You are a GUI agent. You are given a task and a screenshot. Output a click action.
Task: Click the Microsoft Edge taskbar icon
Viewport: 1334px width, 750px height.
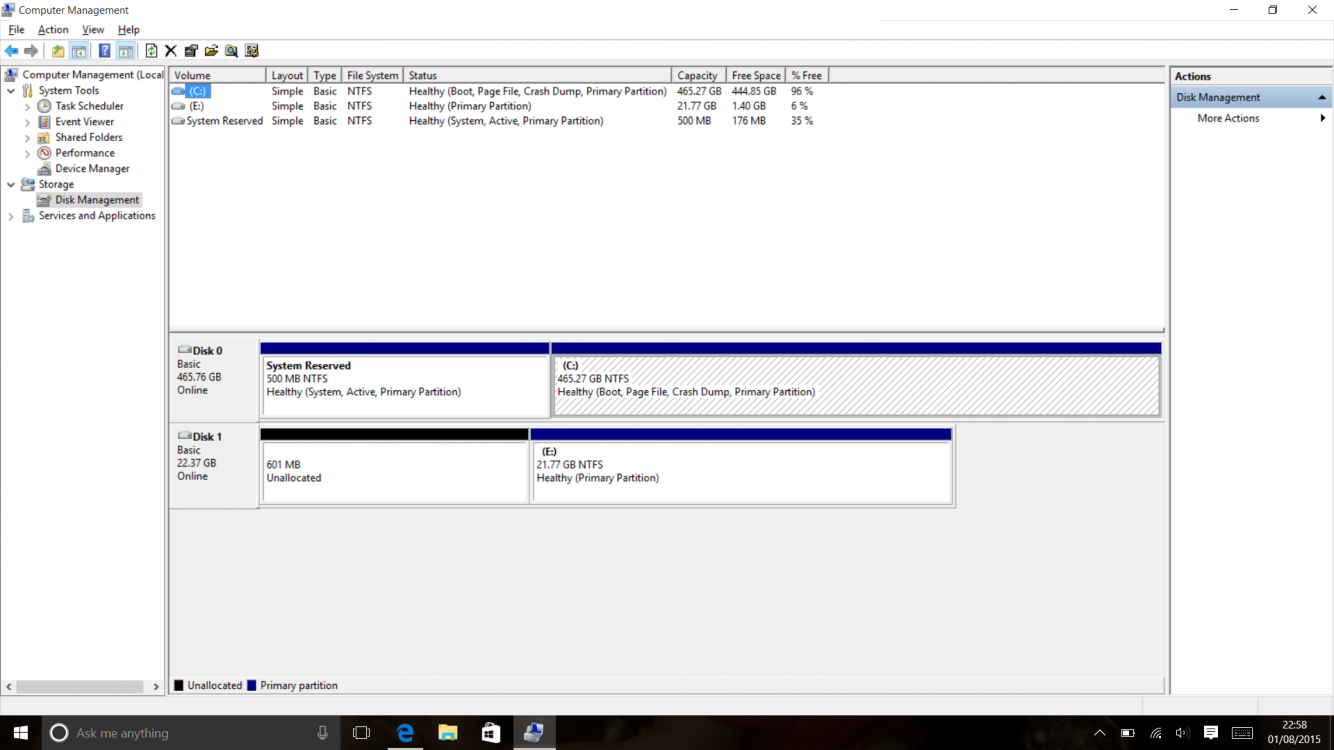(x=404, y=732)
